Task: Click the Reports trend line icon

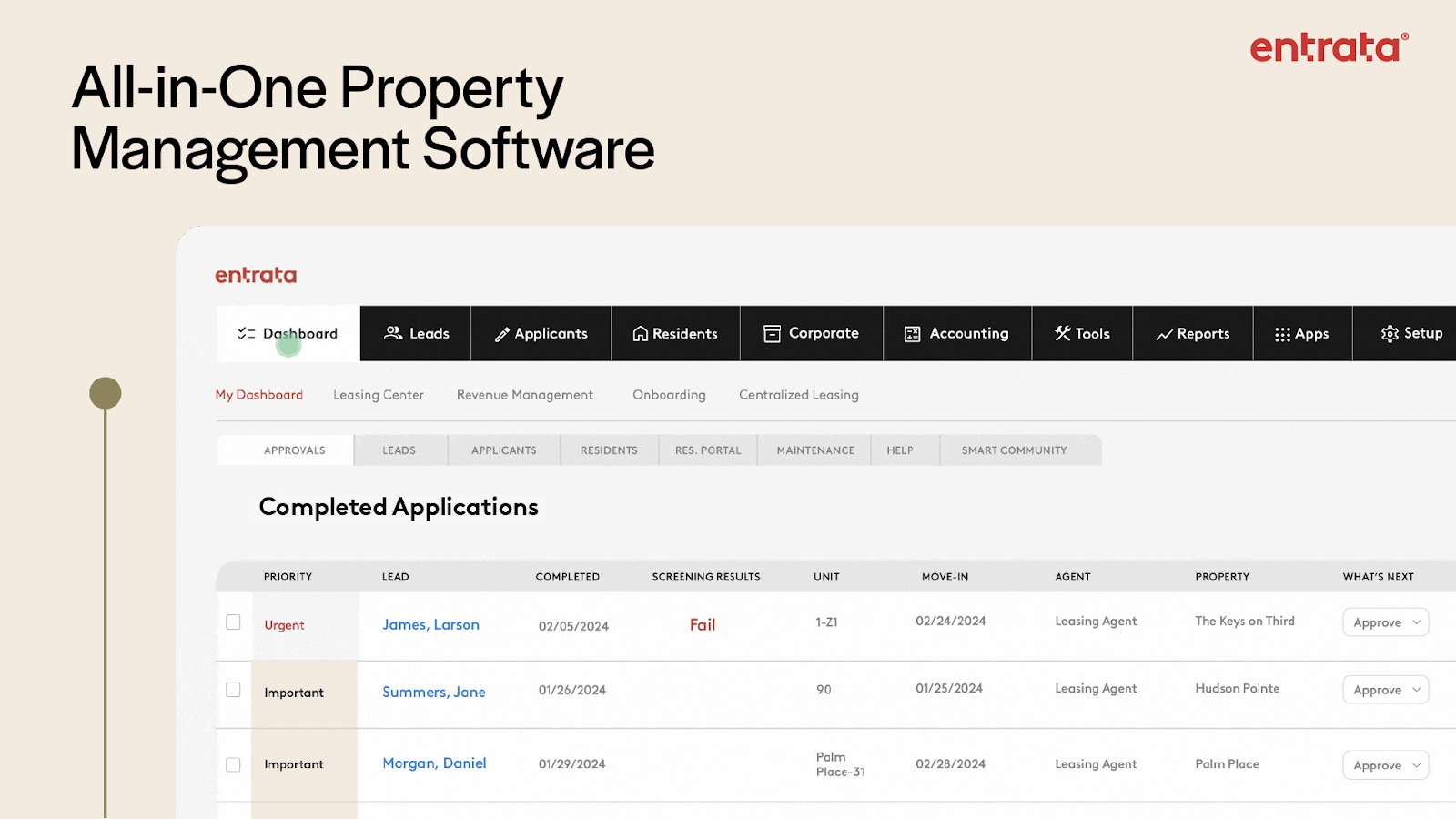Action: 1164,335
